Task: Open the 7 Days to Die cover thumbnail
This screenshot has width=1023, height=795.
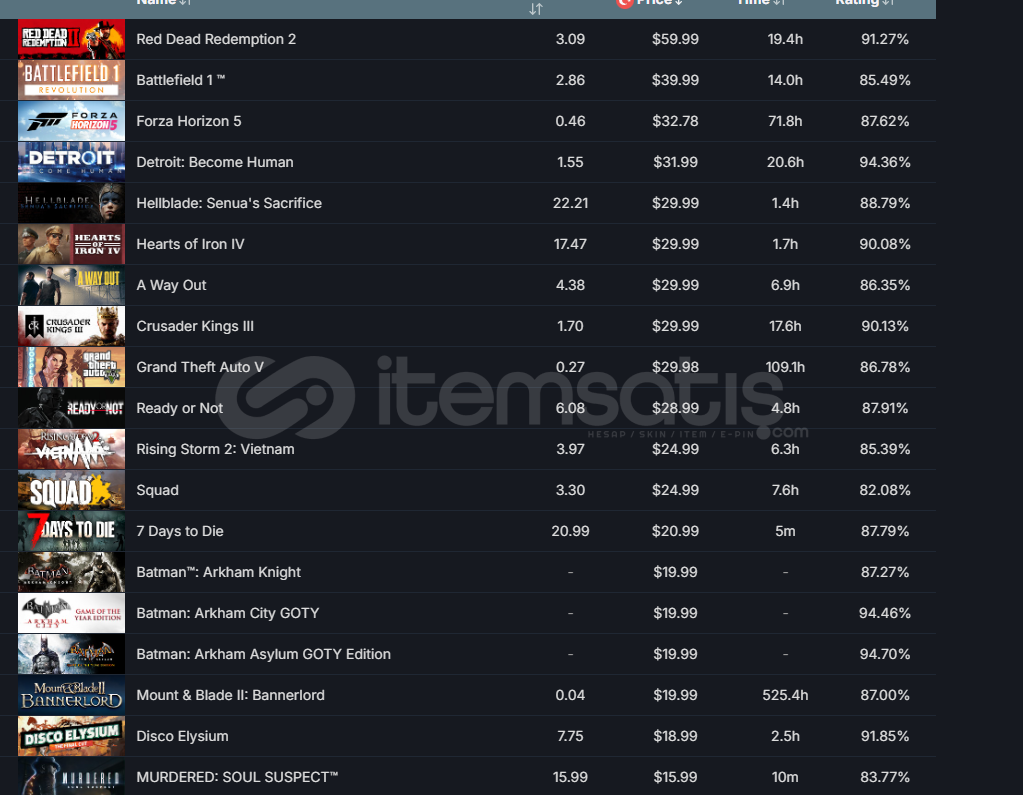Action: (71, 532)
